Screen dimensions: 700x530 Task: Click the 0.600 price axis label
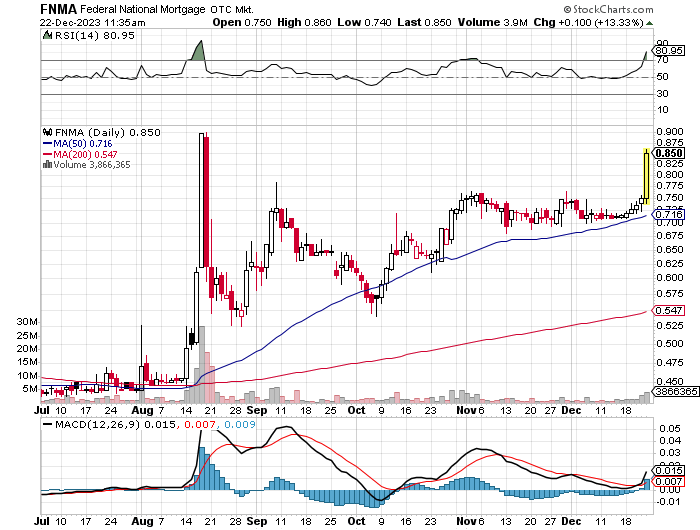[x=670, y=278]
